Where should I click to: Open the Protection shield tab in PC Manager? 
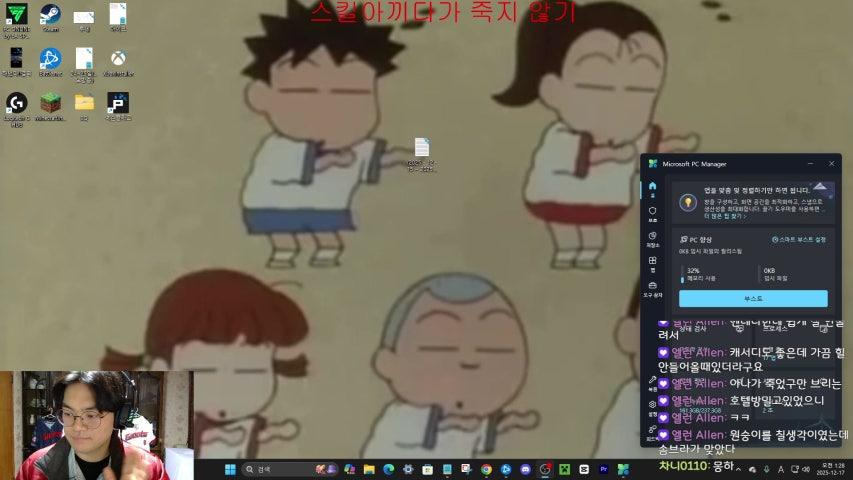652,214
